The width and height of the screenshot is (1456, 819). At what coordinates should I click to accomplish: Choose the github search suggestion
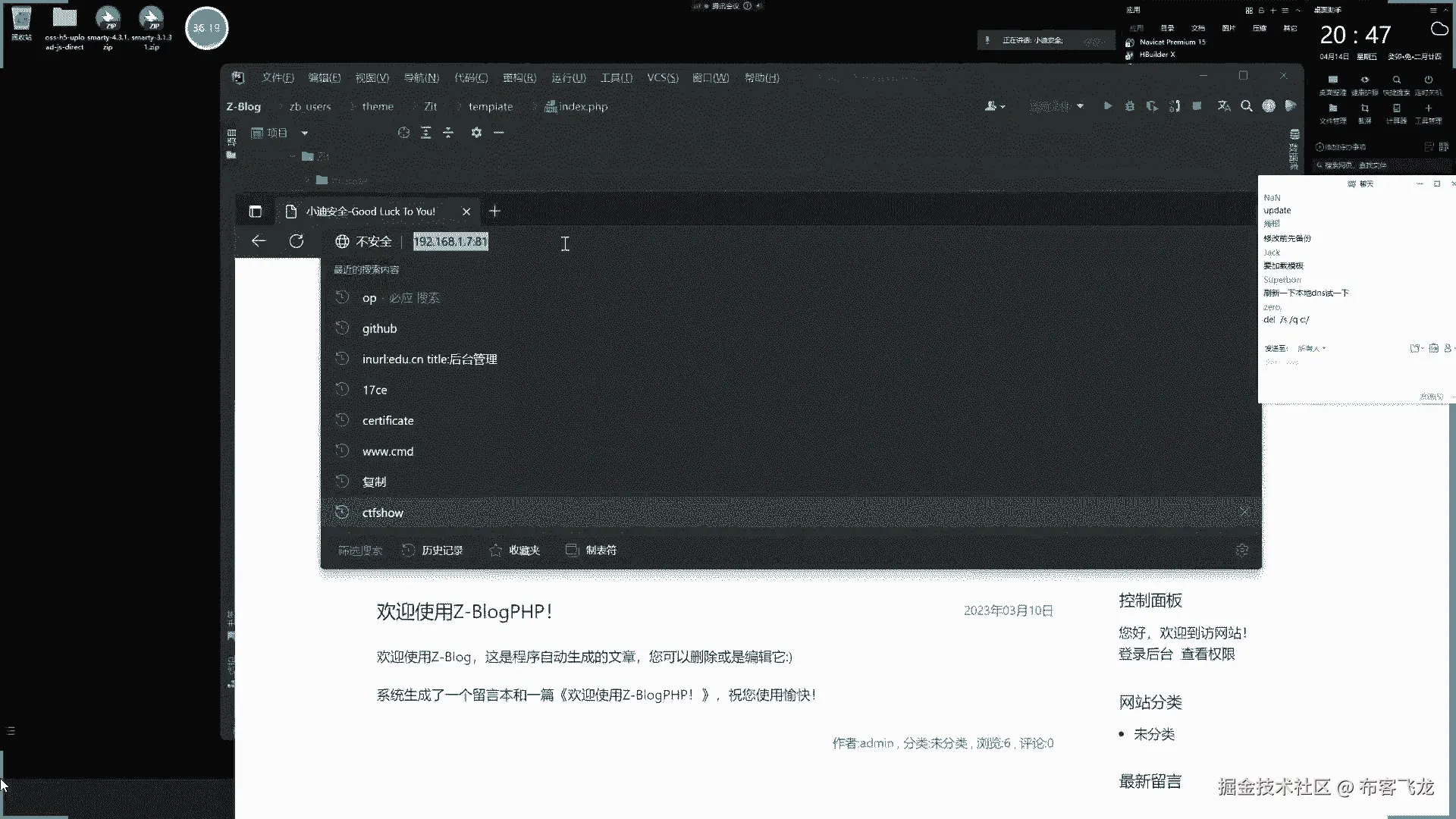pyautogui.click(x=379, y=329)
